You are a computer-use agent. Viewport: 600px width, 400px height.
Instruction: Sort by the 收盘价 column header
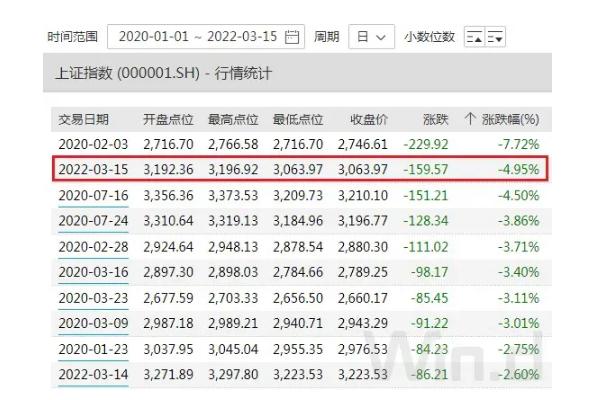[369, 119]
